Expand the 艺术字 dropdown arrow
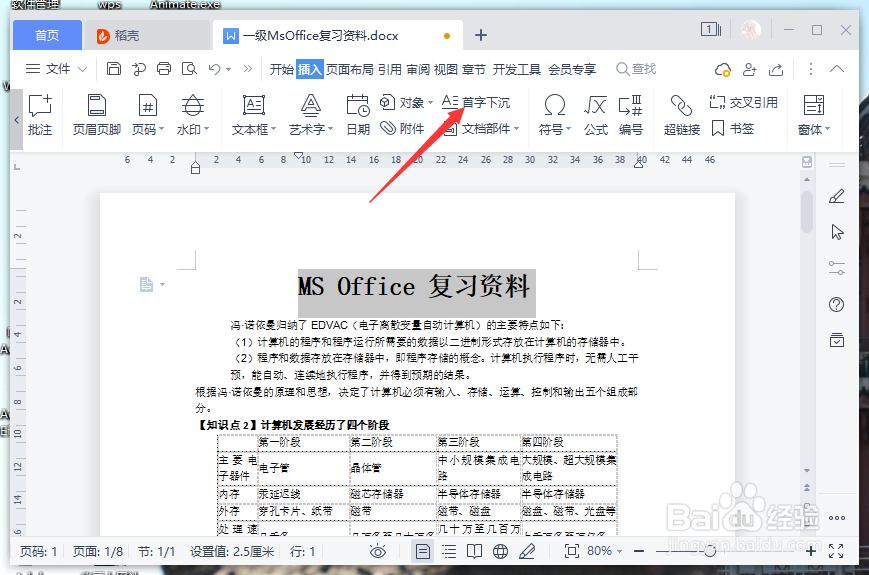 330,129
